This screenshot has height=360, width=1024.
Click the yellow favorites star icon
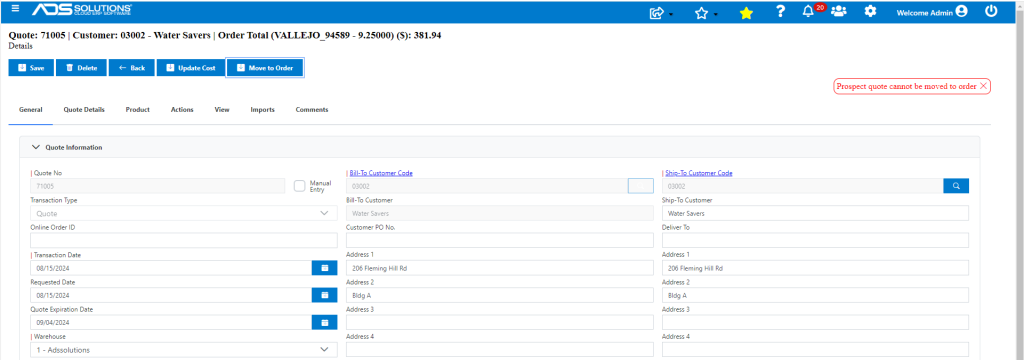point(746,12)
